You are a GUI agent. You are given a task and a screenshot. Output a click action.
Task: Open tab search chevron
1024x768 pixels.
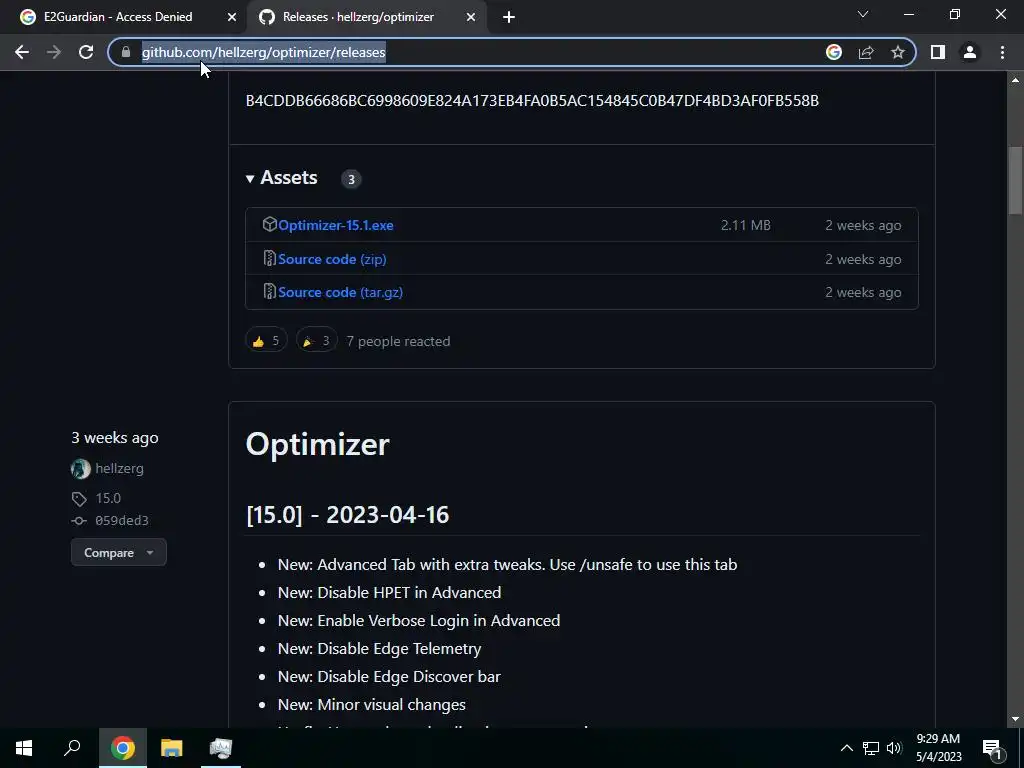[x=863, y=14]
